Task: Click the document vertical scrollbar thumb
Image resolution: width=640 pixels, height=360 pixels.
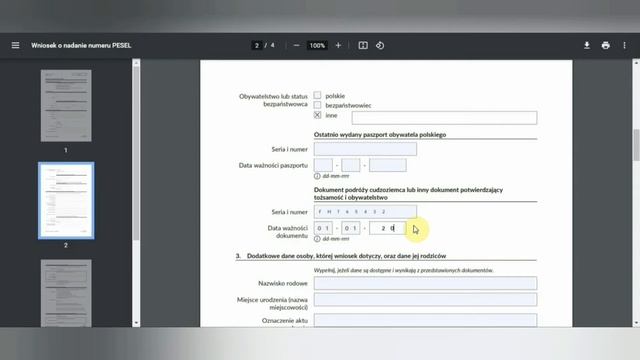Action: 636,145
